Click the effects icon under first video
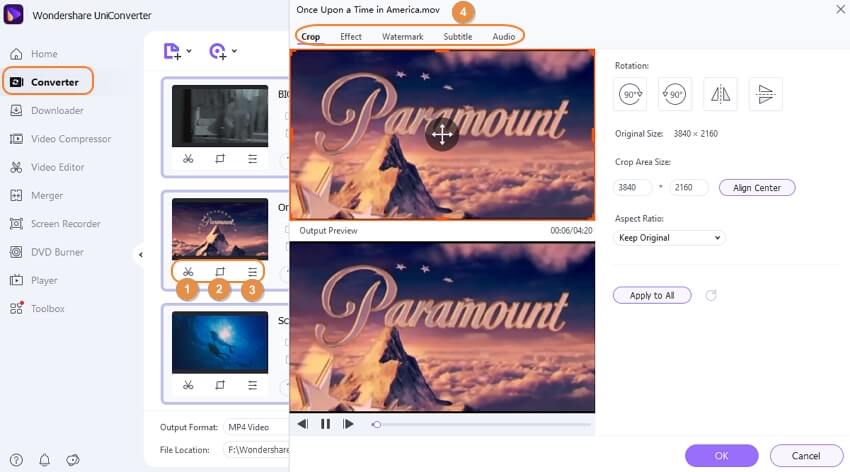 253,159
